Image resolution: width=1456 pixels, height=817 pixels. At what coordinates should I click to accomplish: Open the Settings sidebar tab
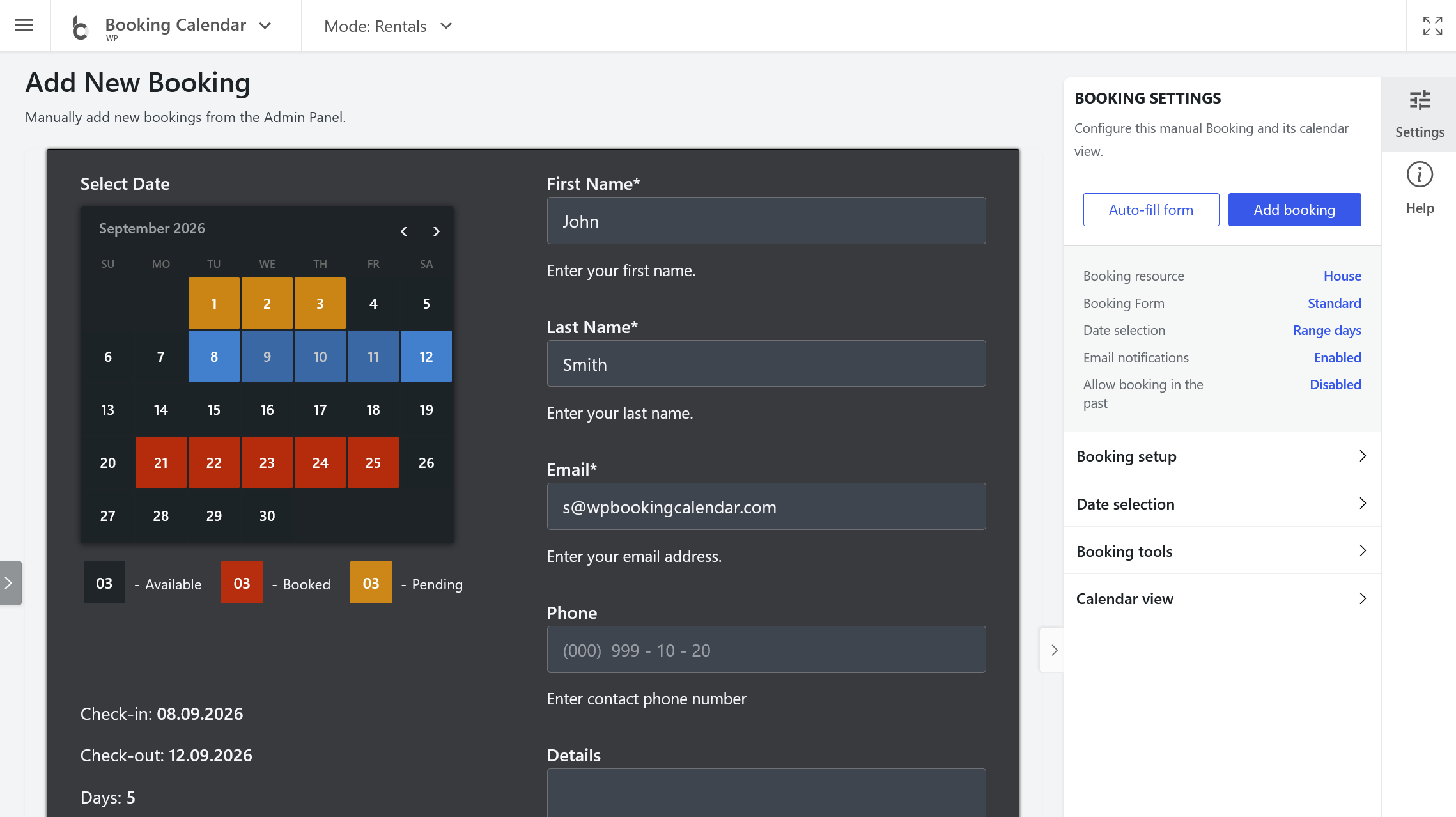pos(1420,114)
